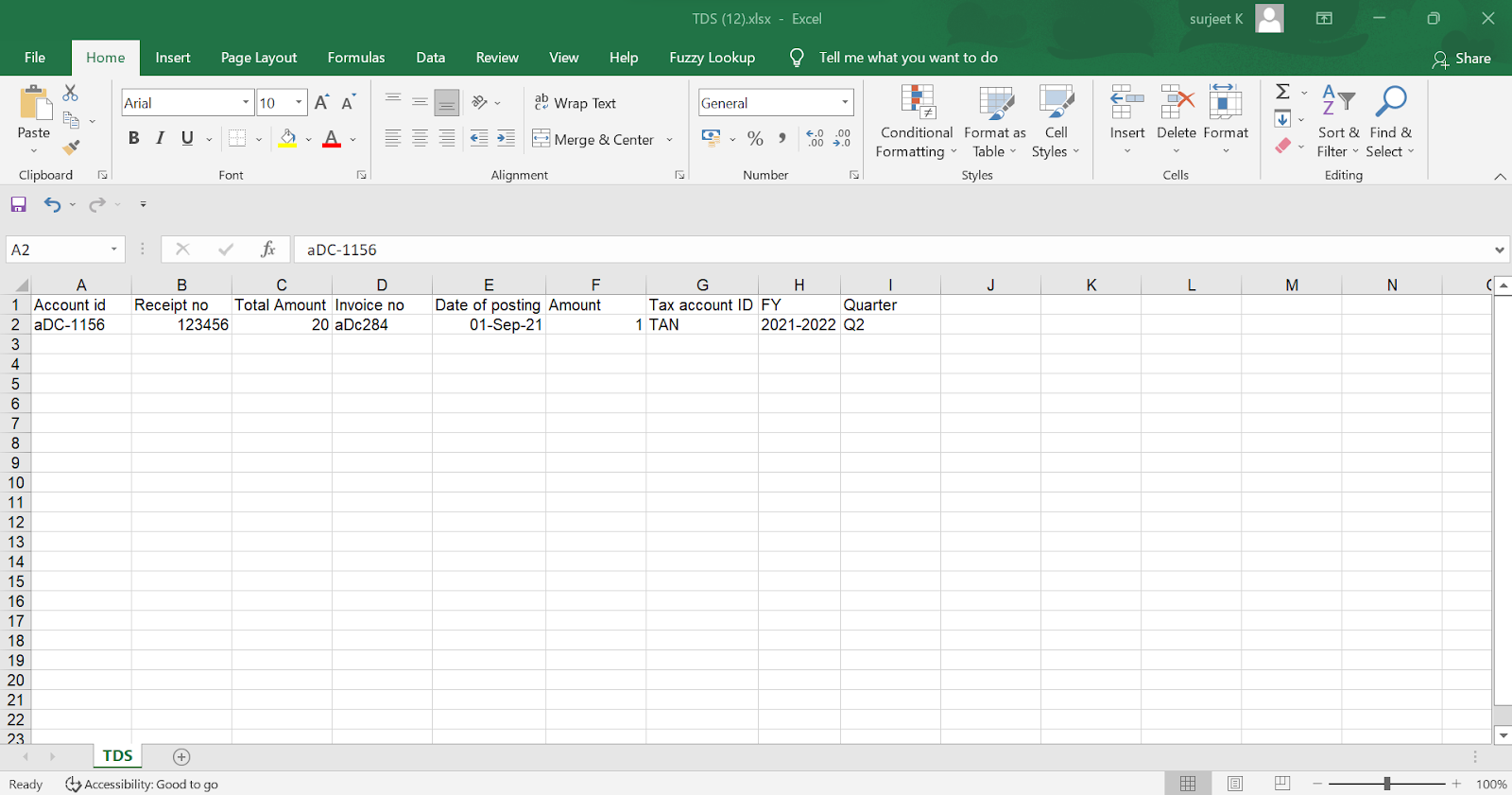The image size is (1512, 795).
Task: Toggle Wrap Text for the cell
Action: [x=575, y=103]
